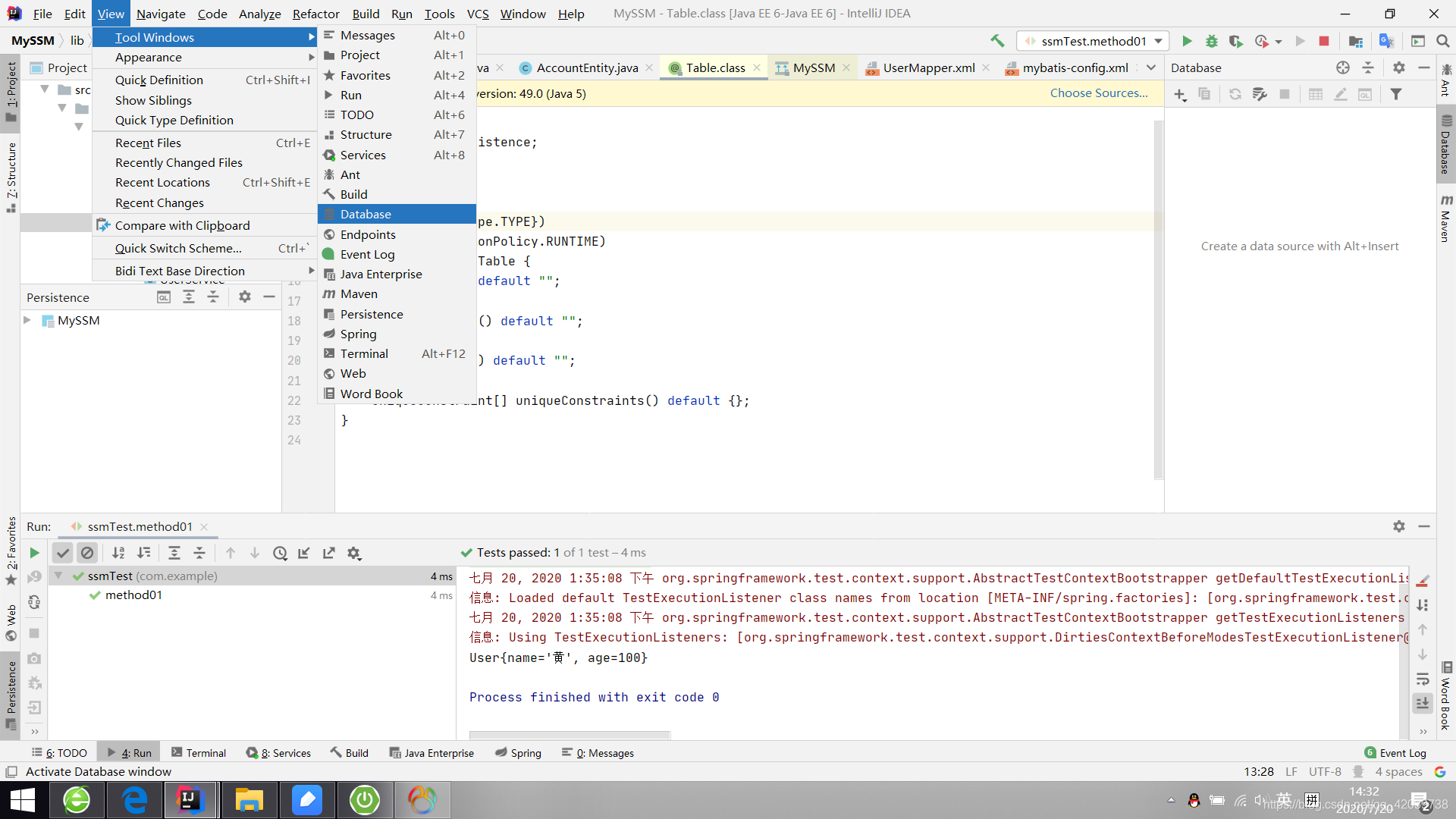Click UTF-8 encoding in status bar
Image resolution: width=1456 pixels, height=819 pixels.
pyautogui.click(x=1325, y=772)
